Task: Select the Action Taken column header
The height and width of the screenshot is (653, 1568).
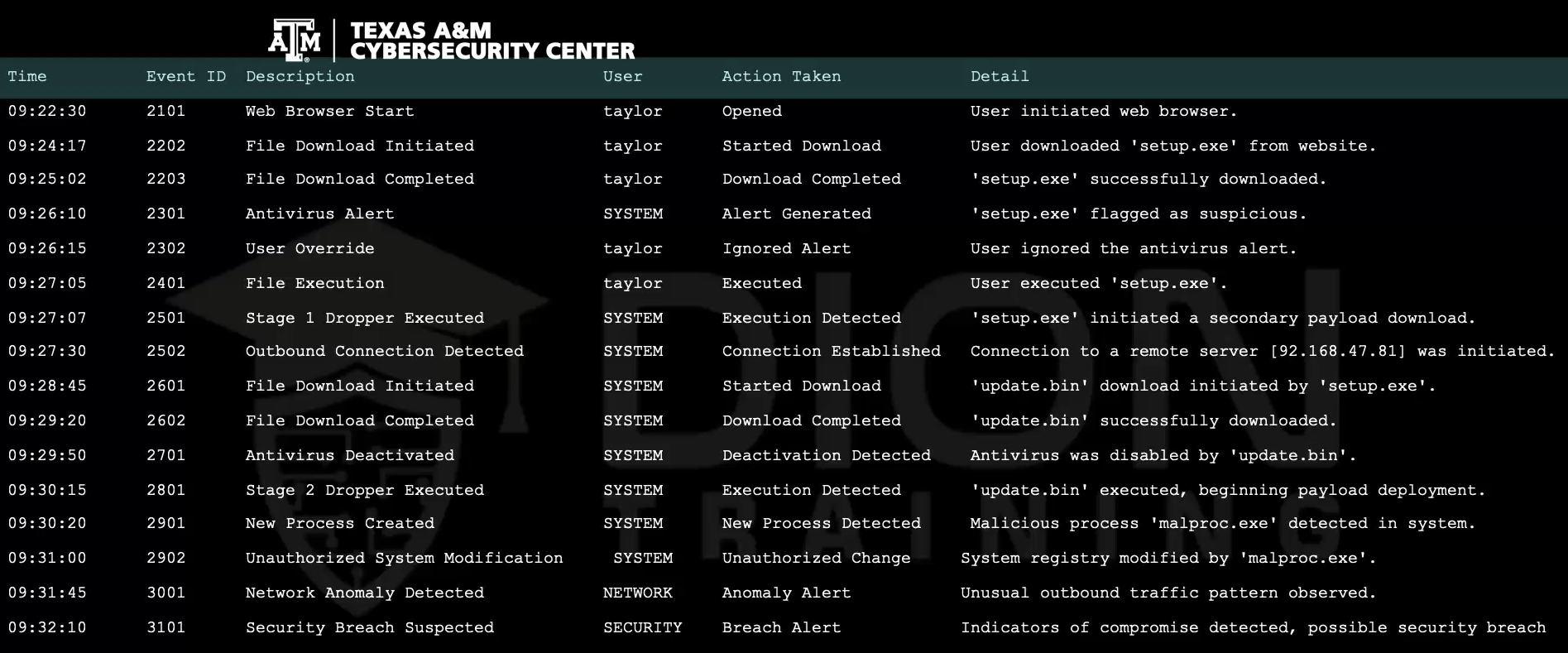Action: point(780,76)
